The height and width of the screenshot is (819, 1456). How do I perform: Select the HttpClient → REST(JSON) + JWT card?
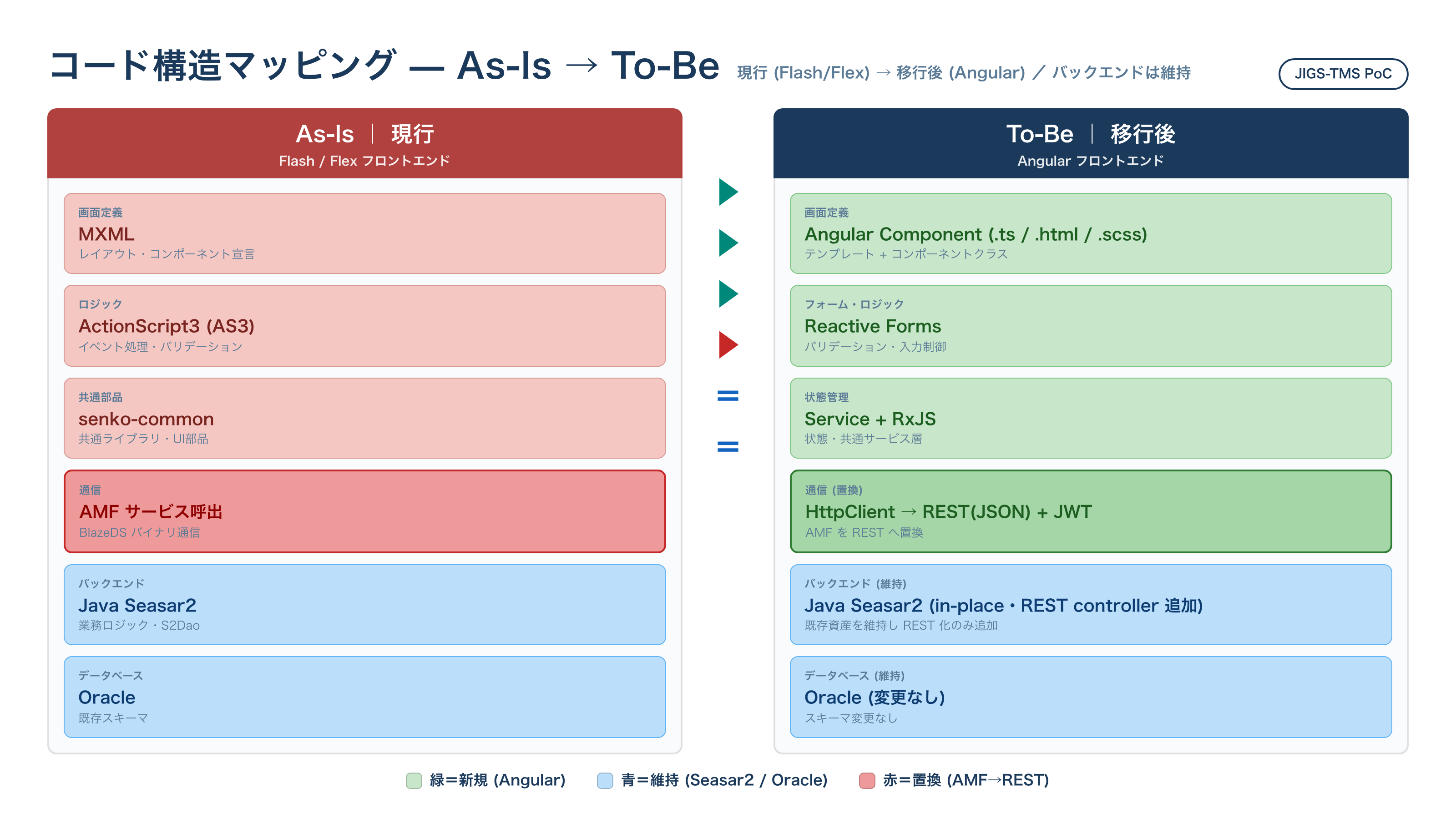coord(1091,511)
